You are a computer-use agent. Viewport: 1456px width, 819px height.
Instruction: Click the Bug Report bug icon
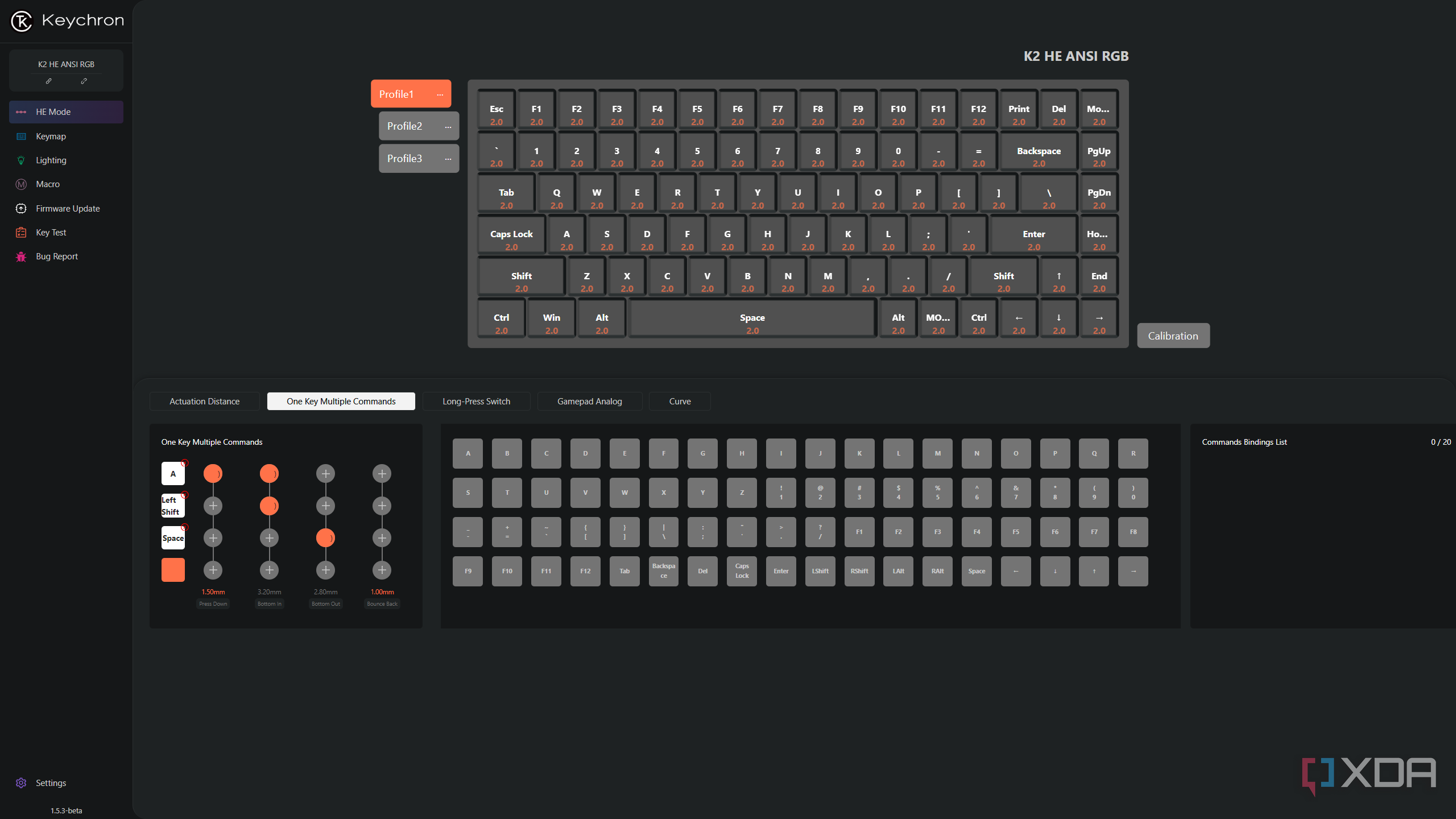click(21, 257)
